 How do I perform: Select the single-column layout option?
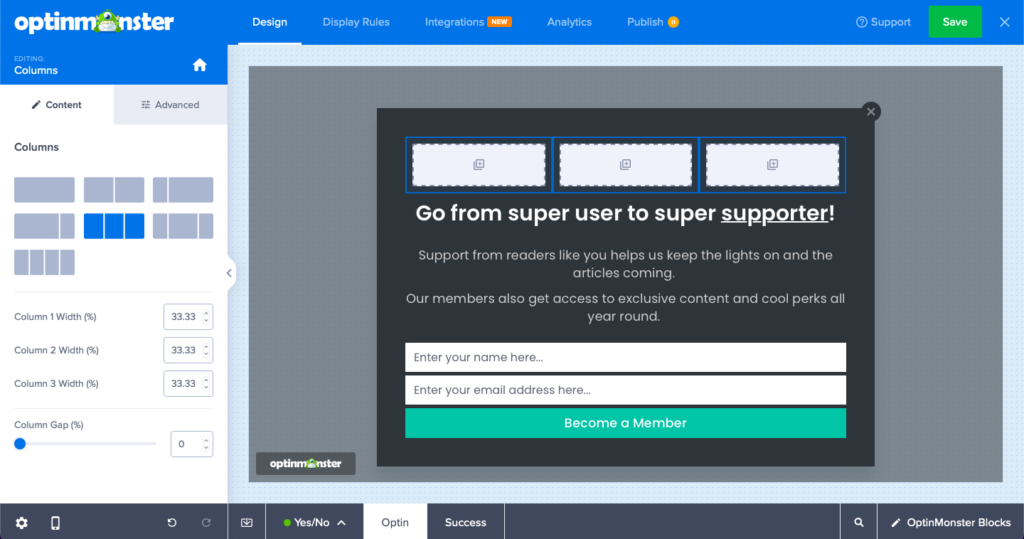point(44,190)
